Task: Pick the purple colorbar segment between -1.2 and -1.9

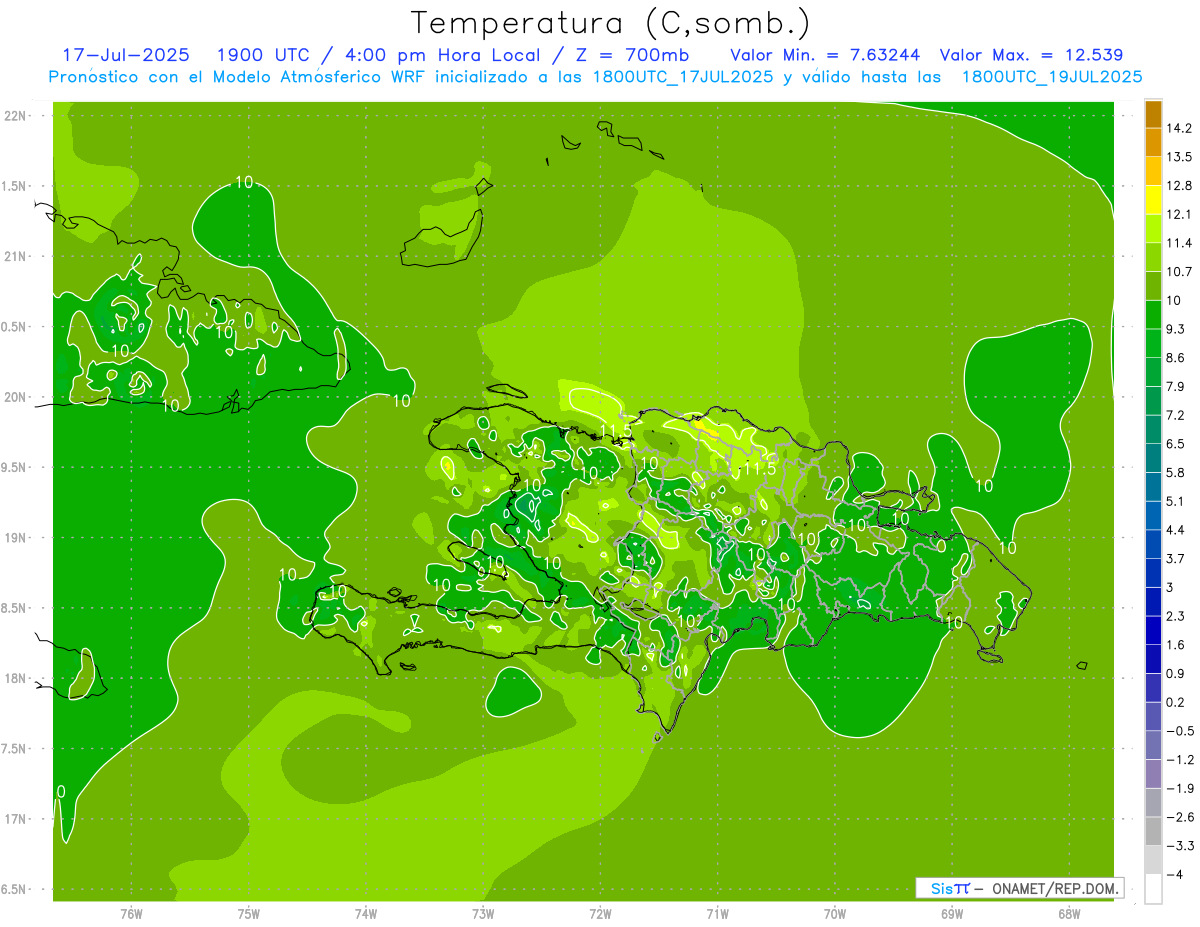Action: point(1153,774)
